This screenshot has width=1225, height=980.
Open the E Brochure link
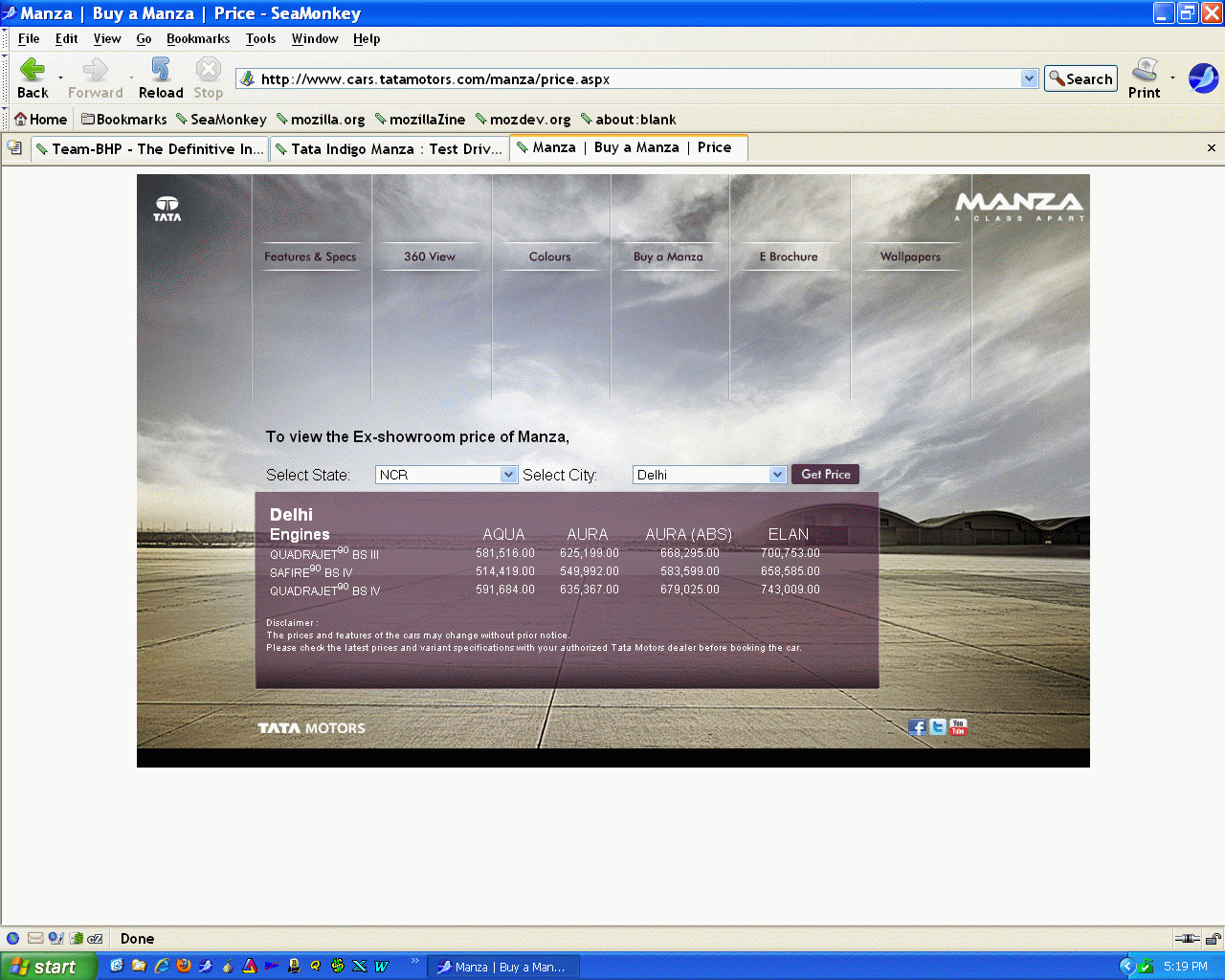789,256
